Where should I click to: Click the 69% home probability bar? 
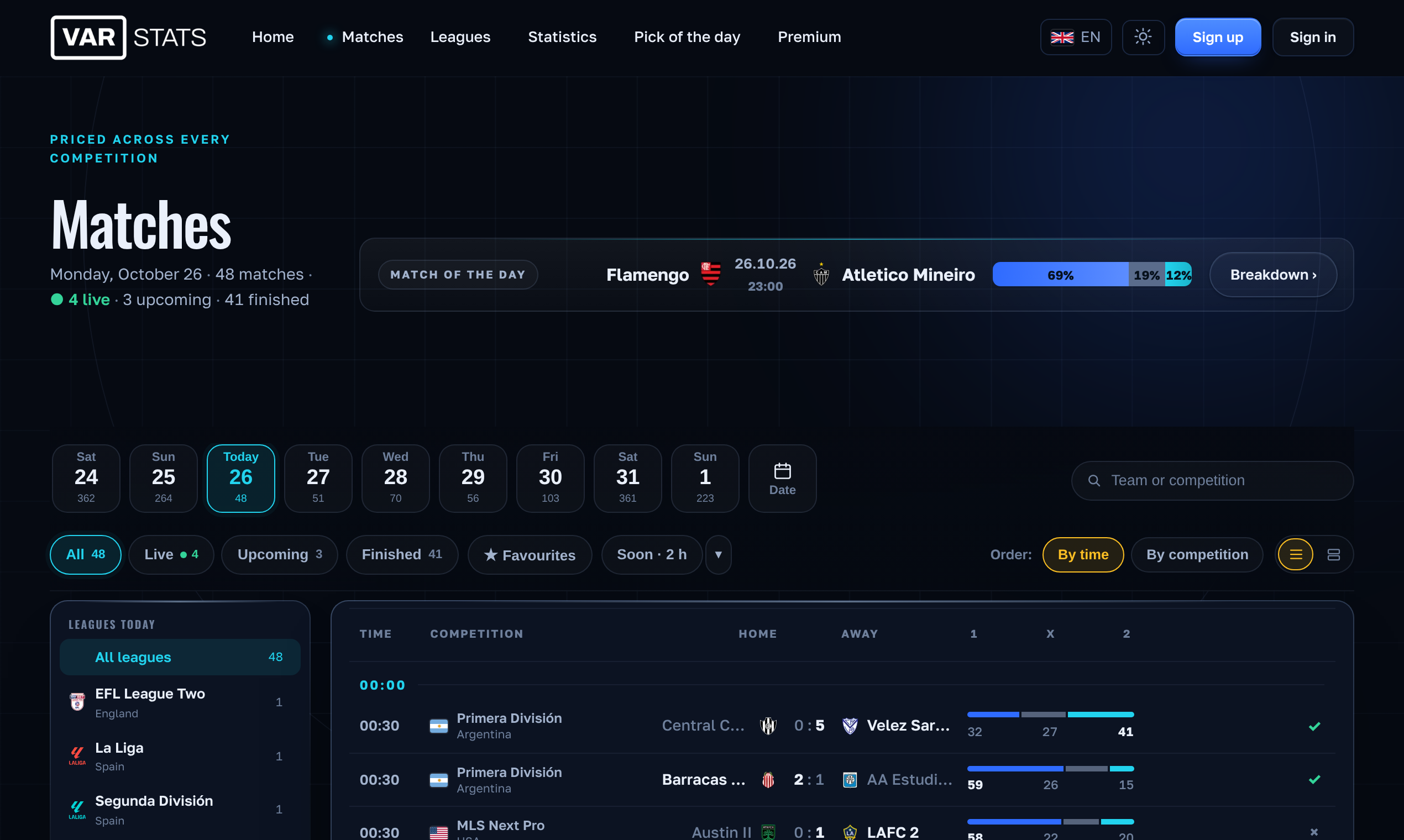coord(1060,275)
